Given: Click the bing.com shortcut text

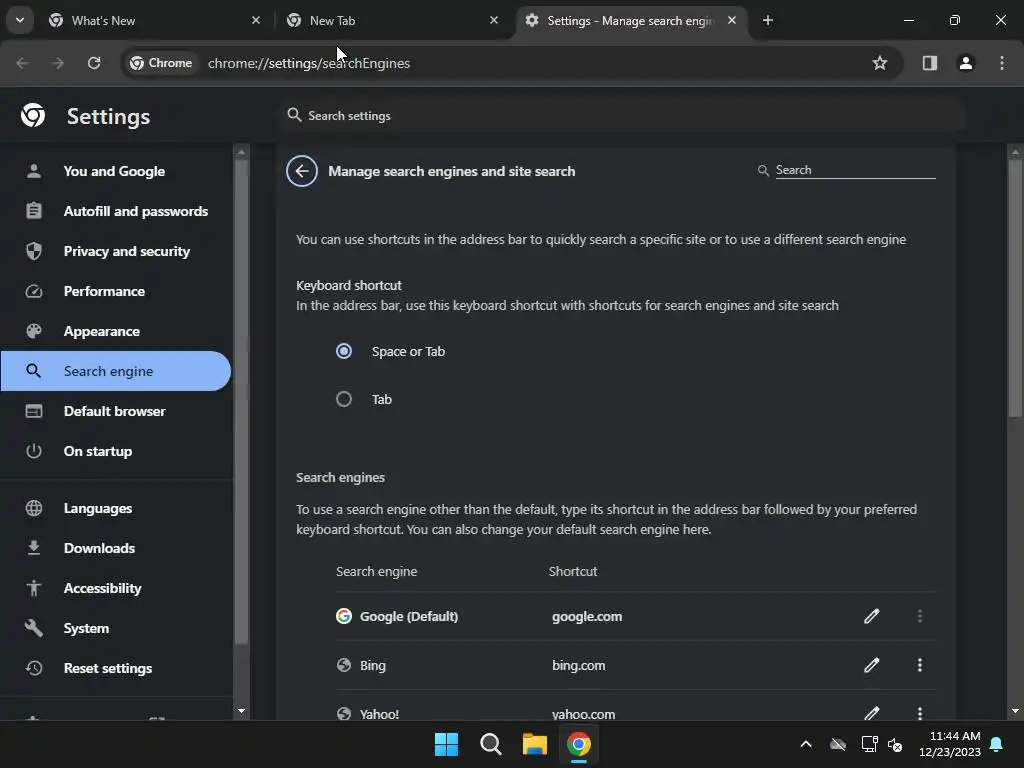Looking at the screenshot, I should 579,665.
